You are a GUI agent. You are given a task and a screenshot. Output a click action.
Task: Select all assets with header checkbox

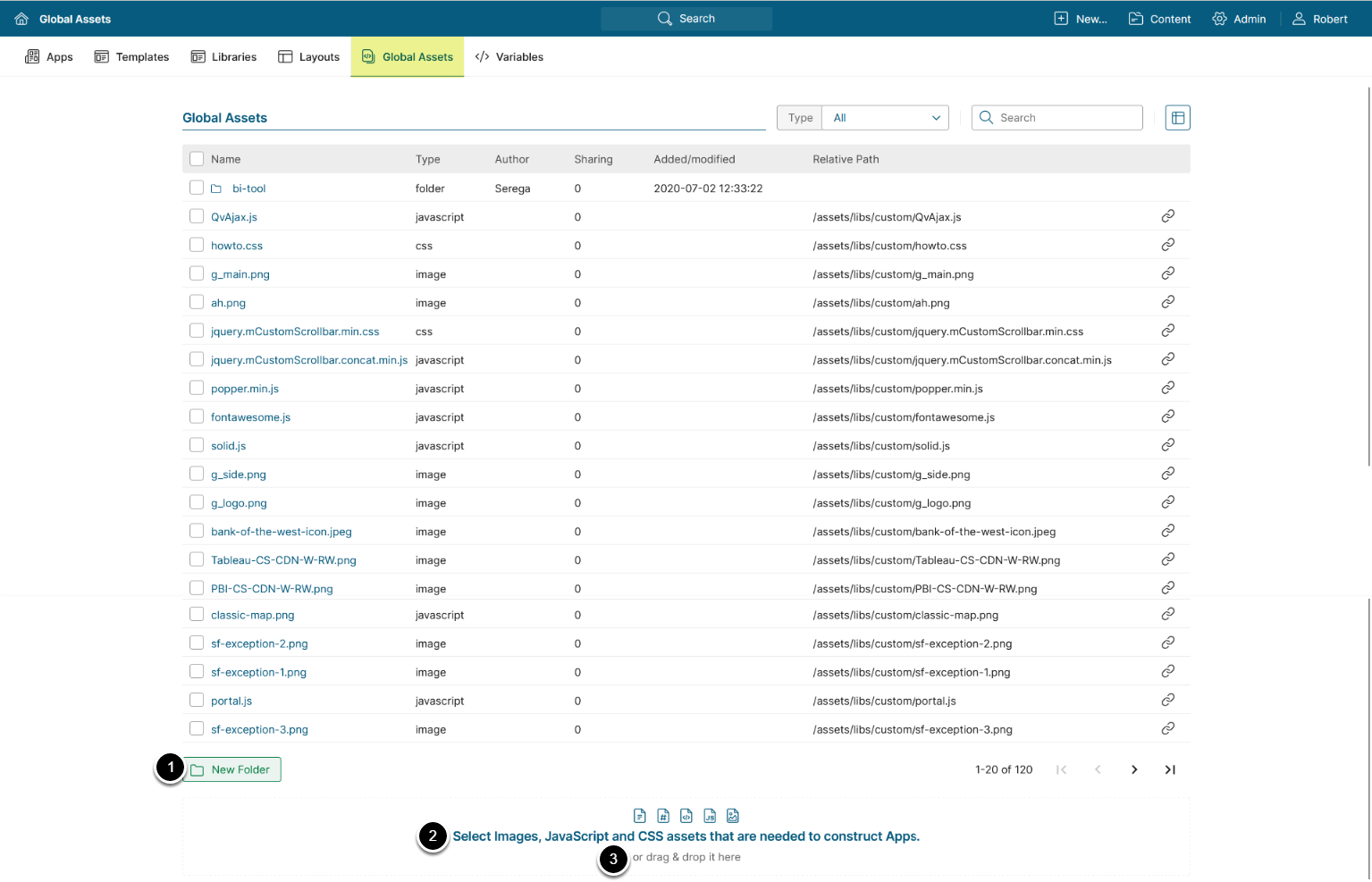[197, 159]
